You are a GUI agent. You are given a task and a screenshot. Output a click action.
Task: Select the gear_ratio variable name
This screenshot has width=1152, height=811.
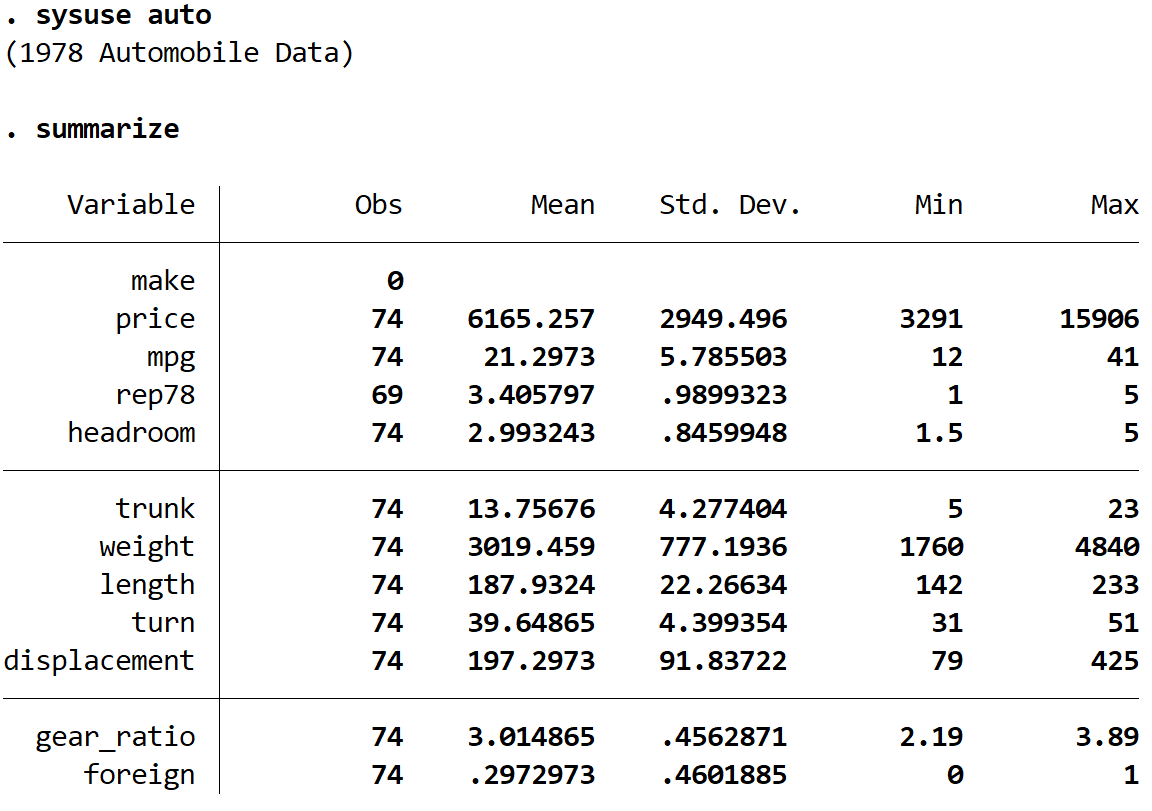[x=117, y=736]
